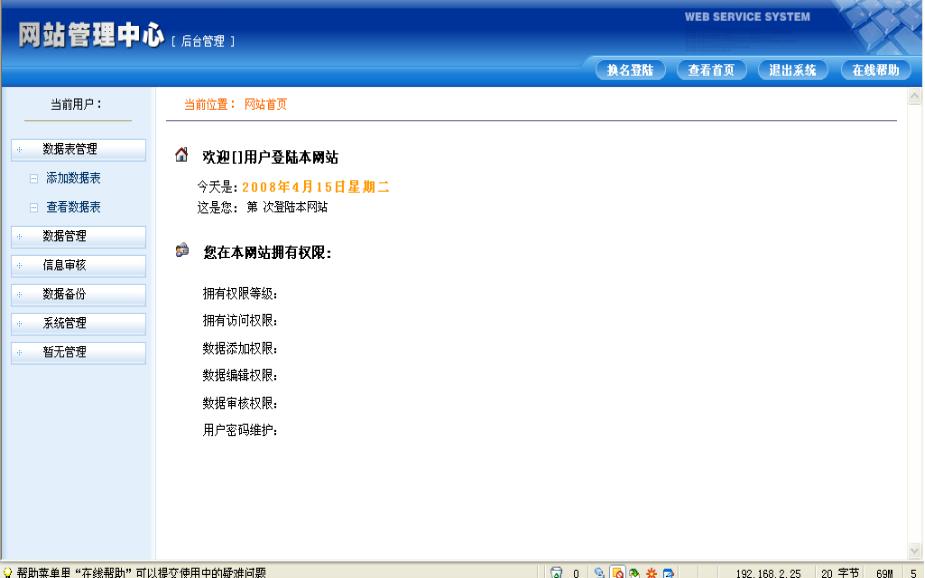This screenshot has width=925, height=578.
Task: Click the orange folder icon in the status bar
Action: coord(616,569)
